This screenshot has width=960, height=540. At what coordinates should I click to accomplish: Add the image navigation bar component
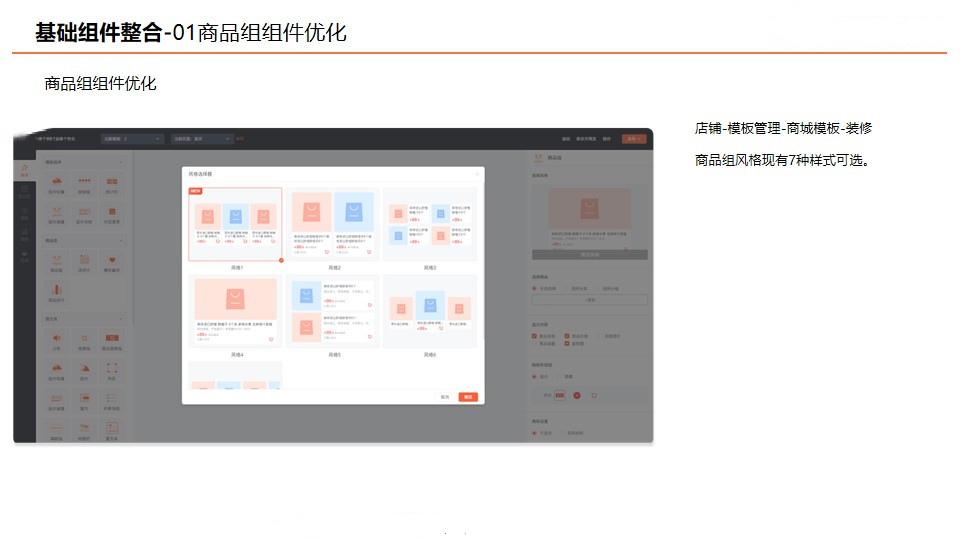pos(84,214)
